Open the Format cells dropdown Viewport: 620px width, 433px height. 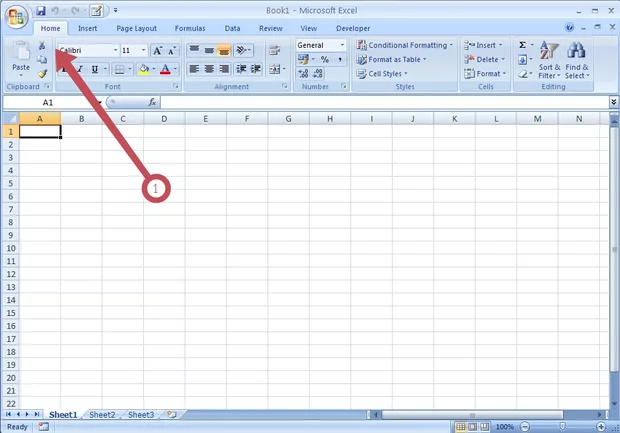coord(485,74)
